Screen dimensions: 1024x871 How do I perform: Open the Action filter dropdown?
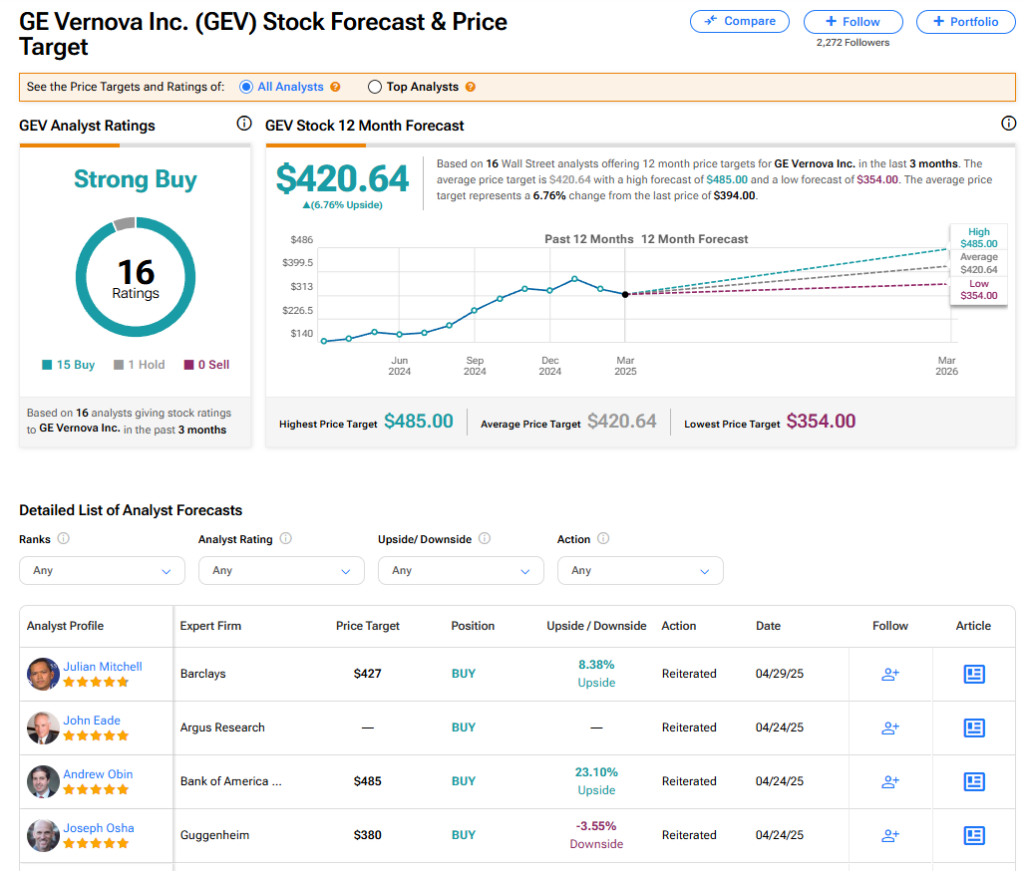[640, 571]
